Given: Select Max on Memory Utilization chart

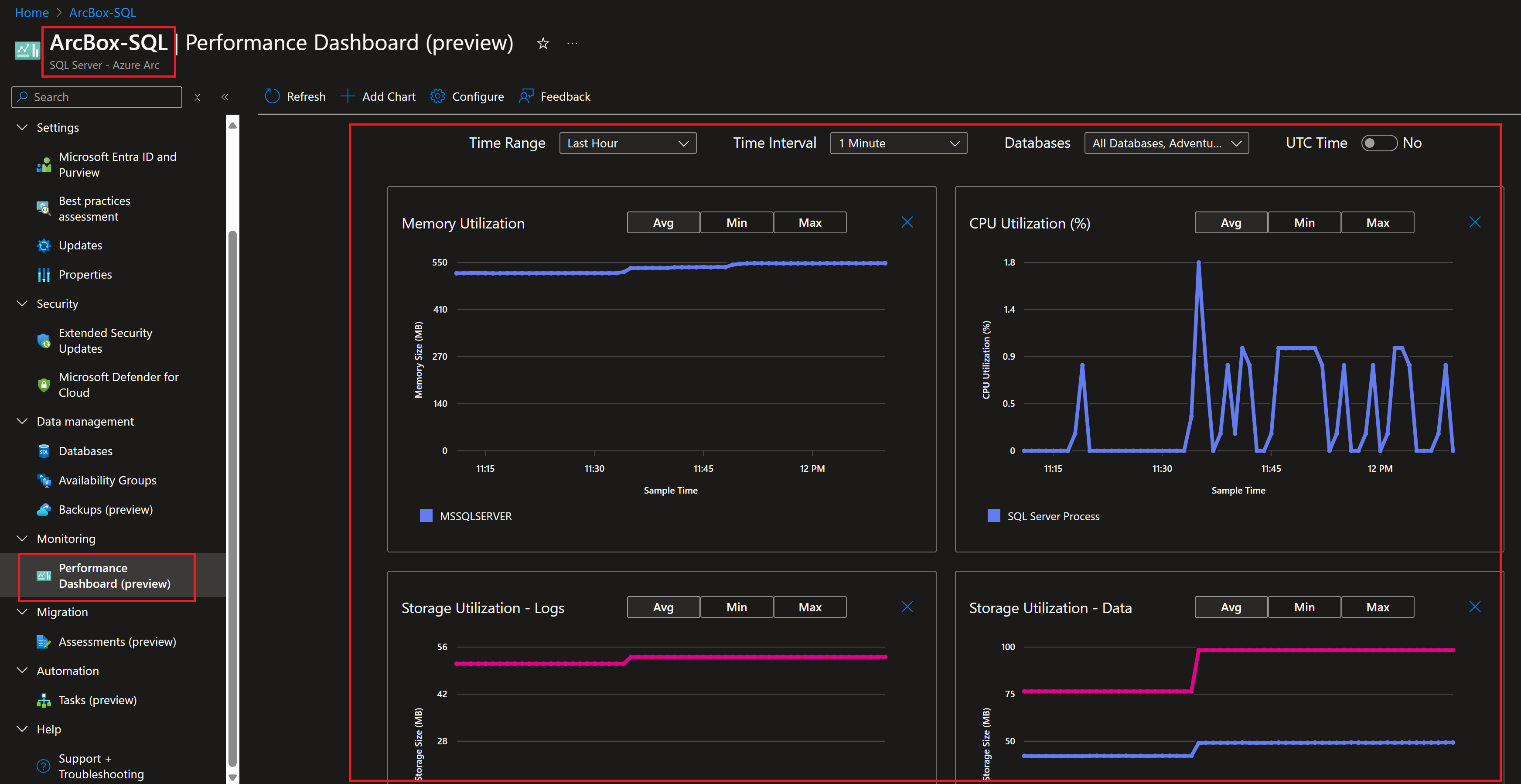Looking at the screenshot, I should [809, 222].
